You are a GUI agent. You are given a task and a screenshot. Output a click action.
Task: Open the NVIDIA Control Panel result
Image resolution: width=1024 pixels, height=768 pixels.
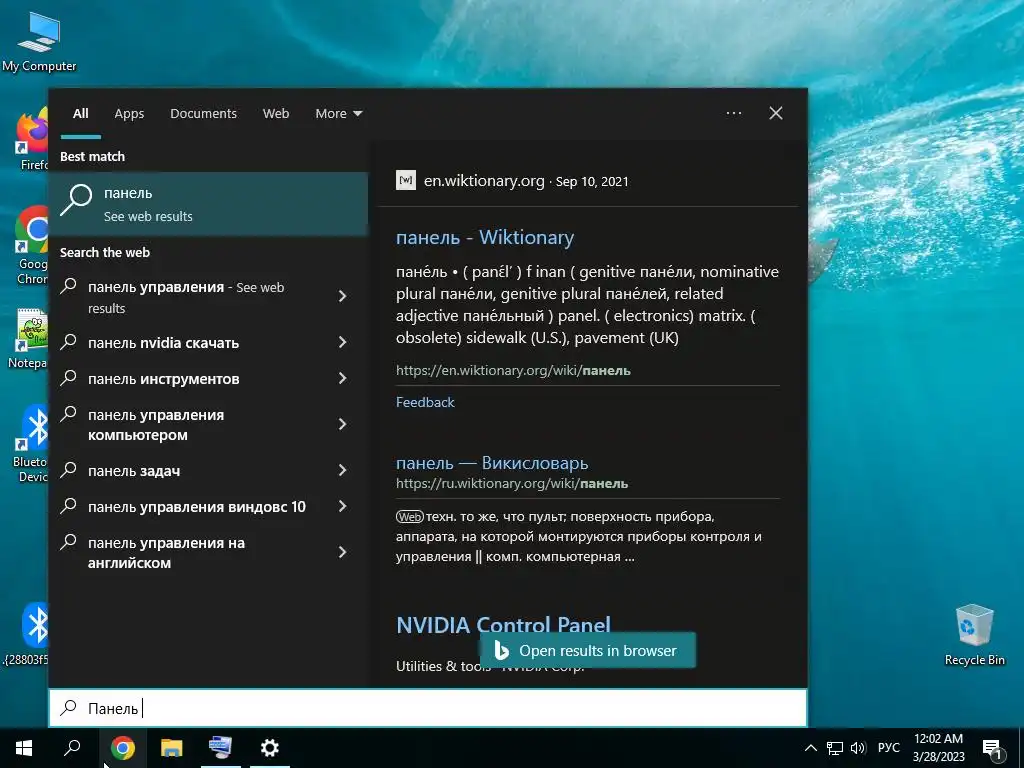[504, 625]
